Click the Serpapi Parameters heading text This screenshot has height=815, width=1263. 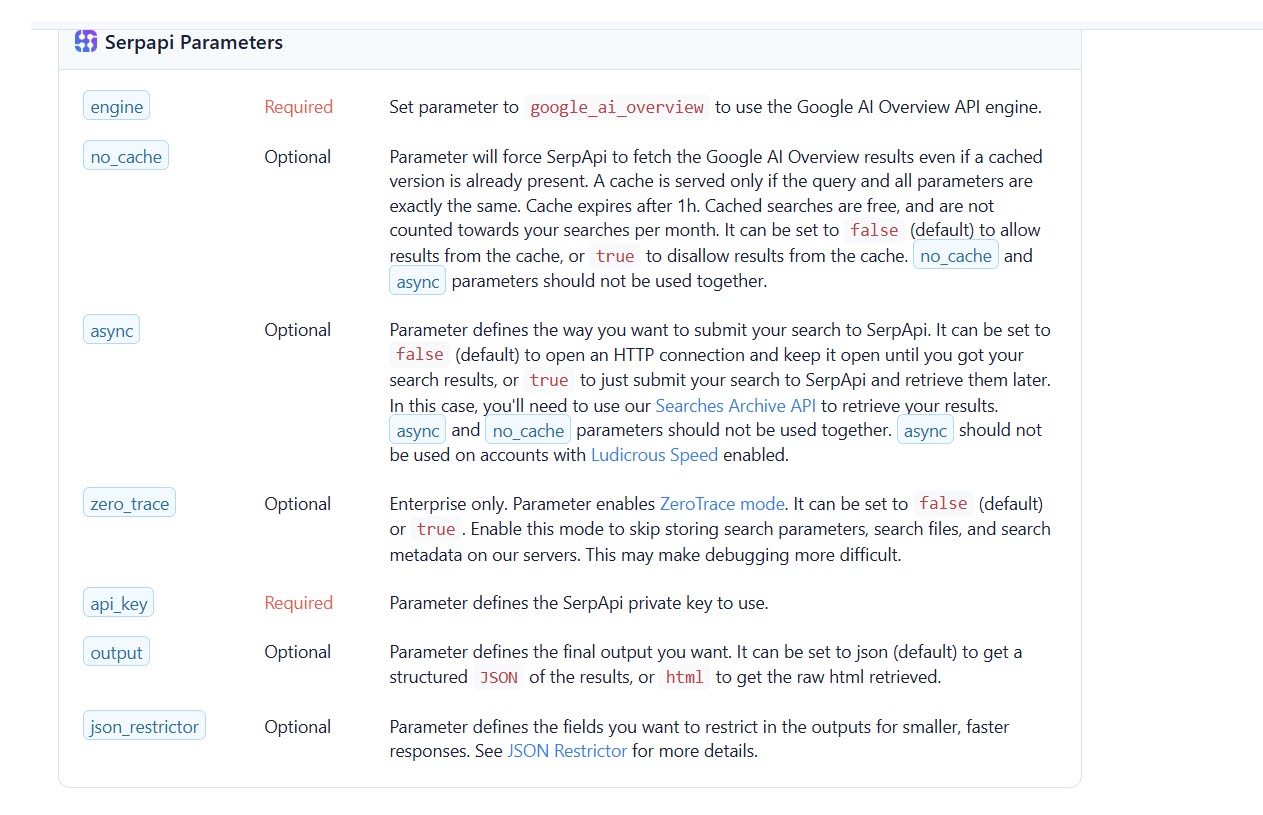pyautogui.click(x=194, y=42)
